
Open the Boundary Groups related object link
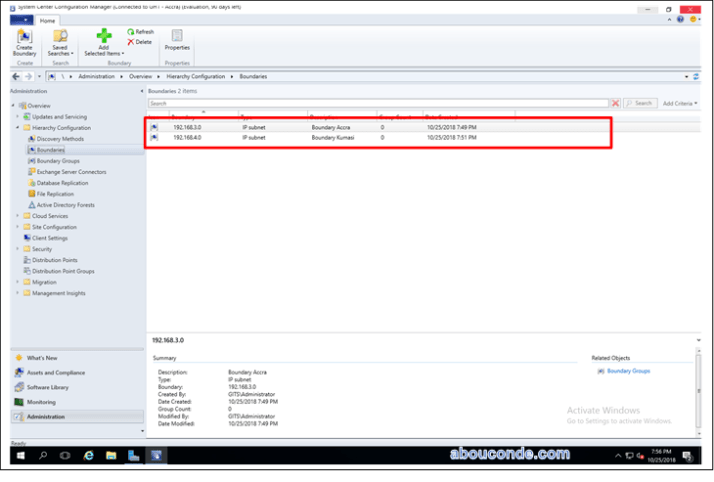click(629, 371)
